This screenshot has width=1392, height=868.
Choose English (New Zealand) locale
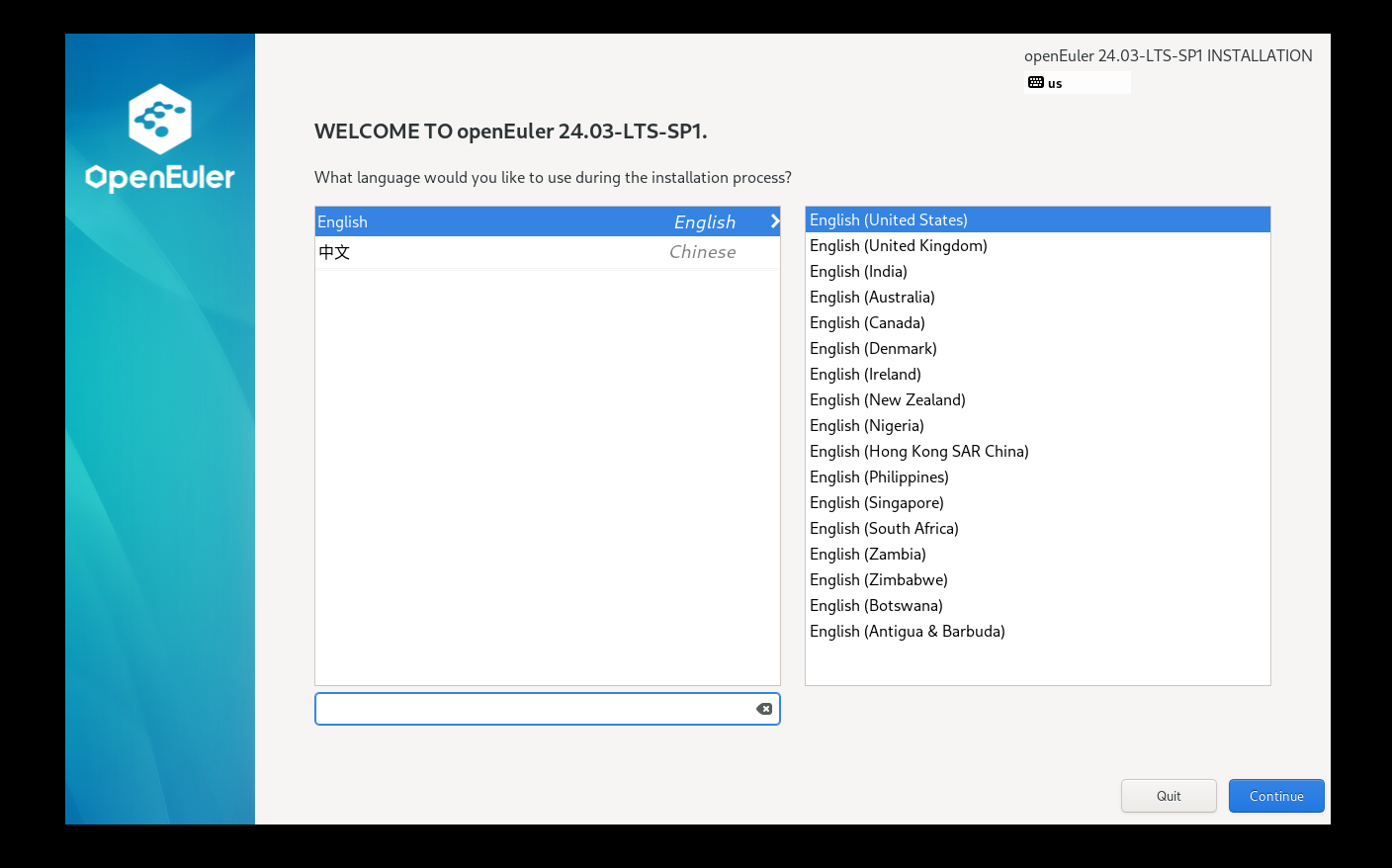point(1038,399)
